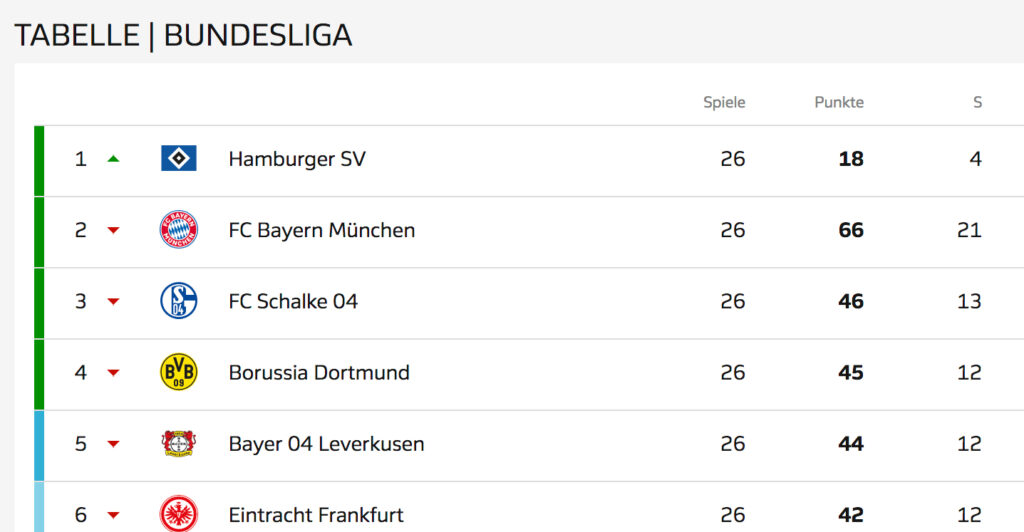Open Bayer 04 Leverkusen team page
This screenshot has height=532, width=1024.
(x=326, y=443)
